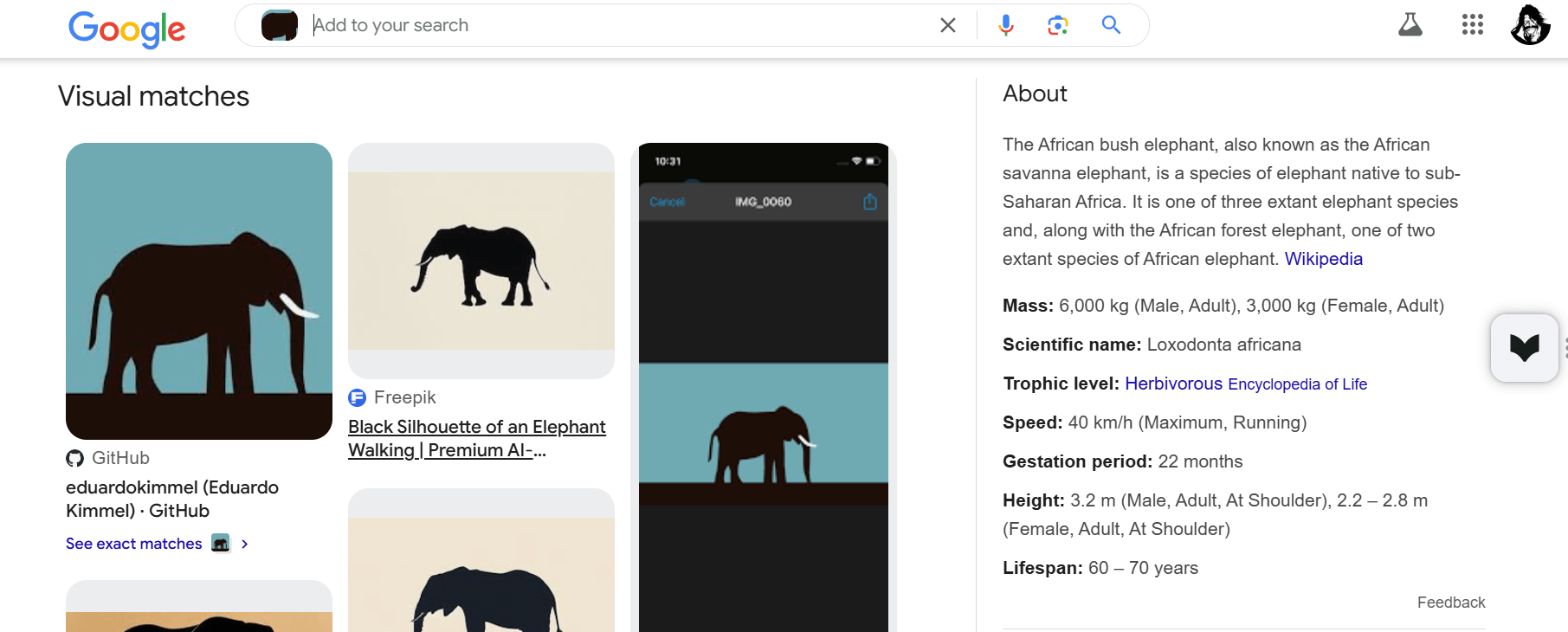Click the 'Freepik' source name text
The image size is (1568, 632).
pos(404,397)
